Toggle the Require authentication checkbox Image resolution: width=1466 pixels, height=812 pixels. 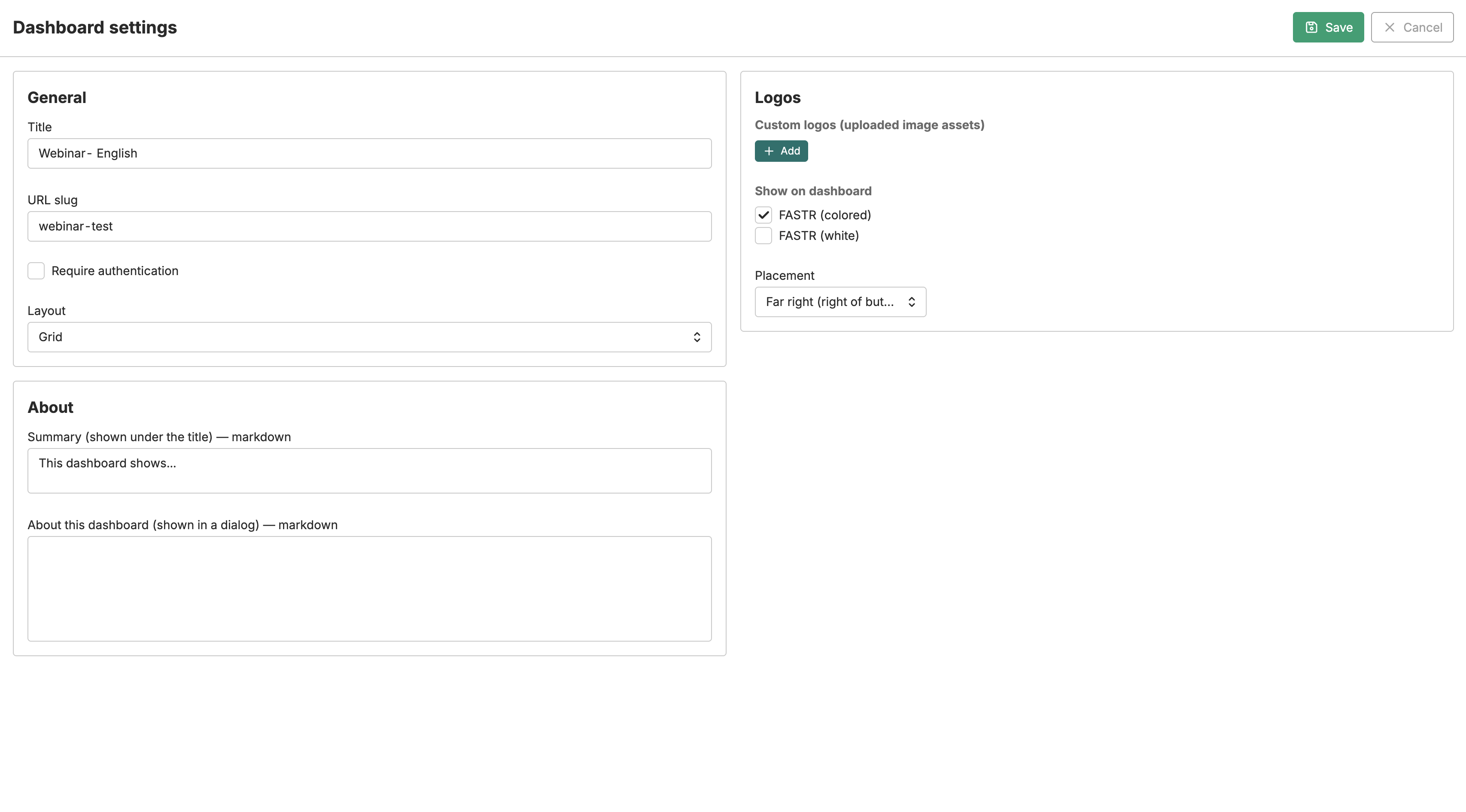pyautogui.click(x=36, y=271)
